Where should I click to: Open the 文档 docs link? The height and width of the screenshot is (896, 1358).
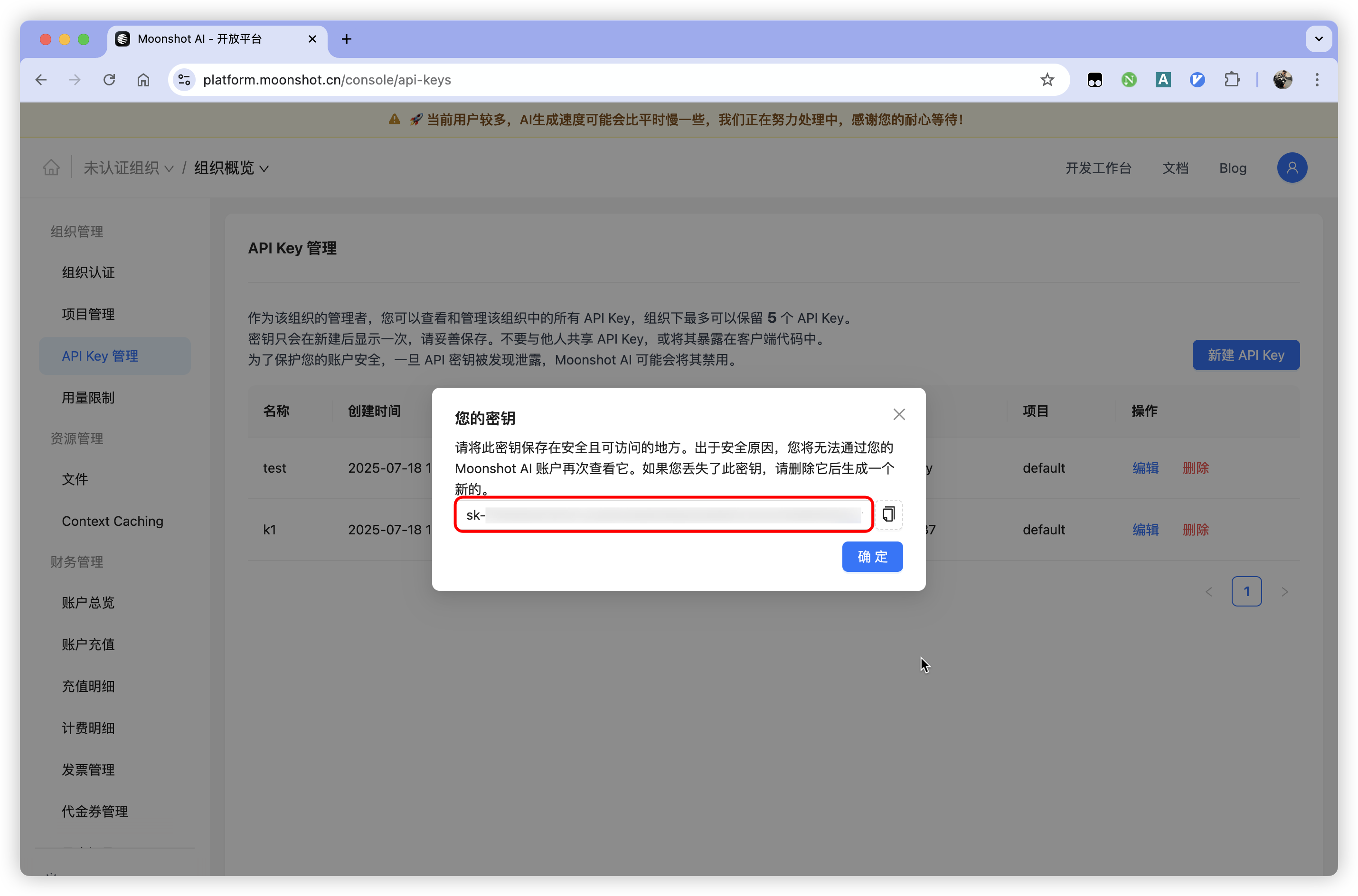click(1175, 168)
